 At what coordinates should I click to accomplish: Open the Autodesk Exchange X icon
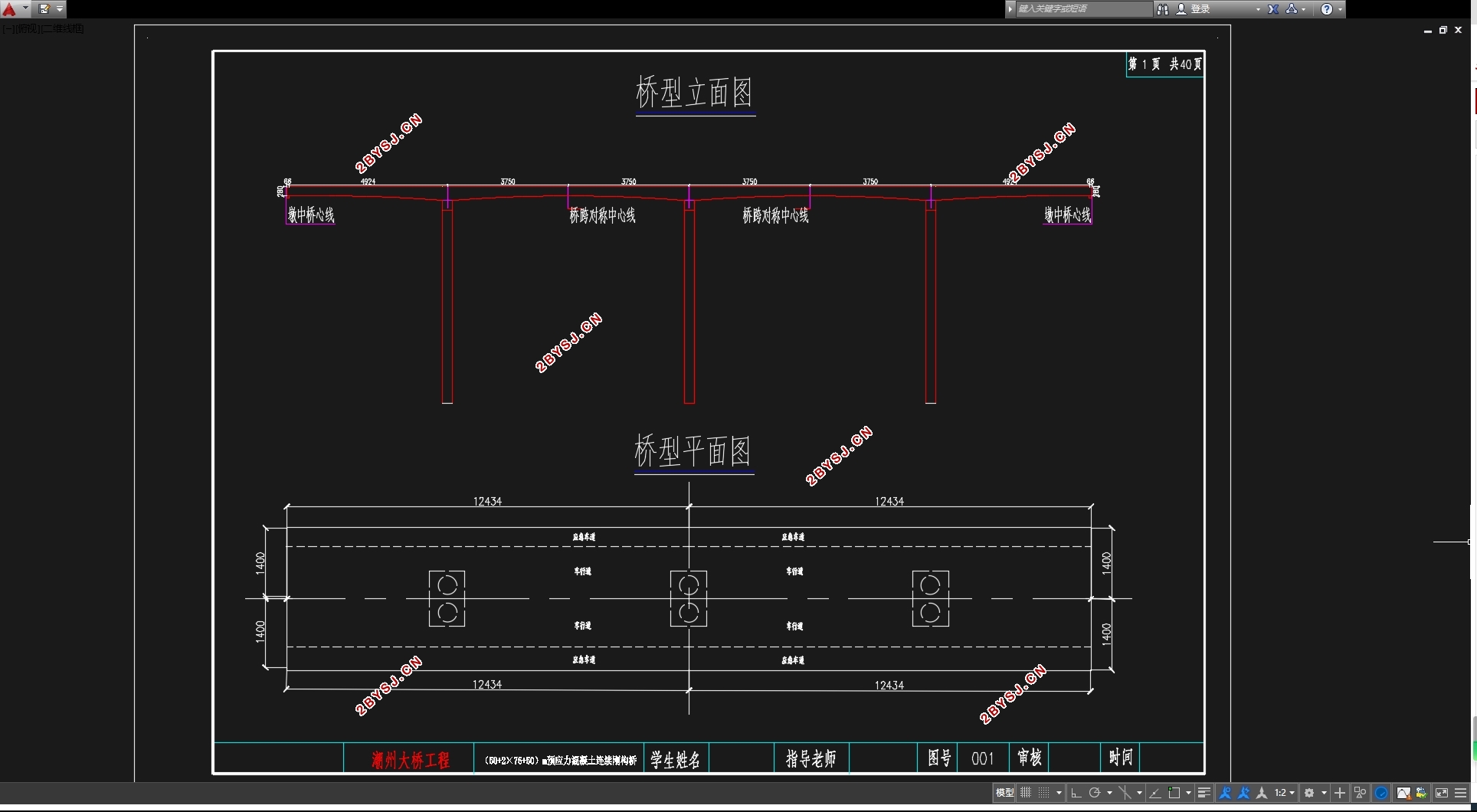pyautogui.click(x=1273, y=8)
